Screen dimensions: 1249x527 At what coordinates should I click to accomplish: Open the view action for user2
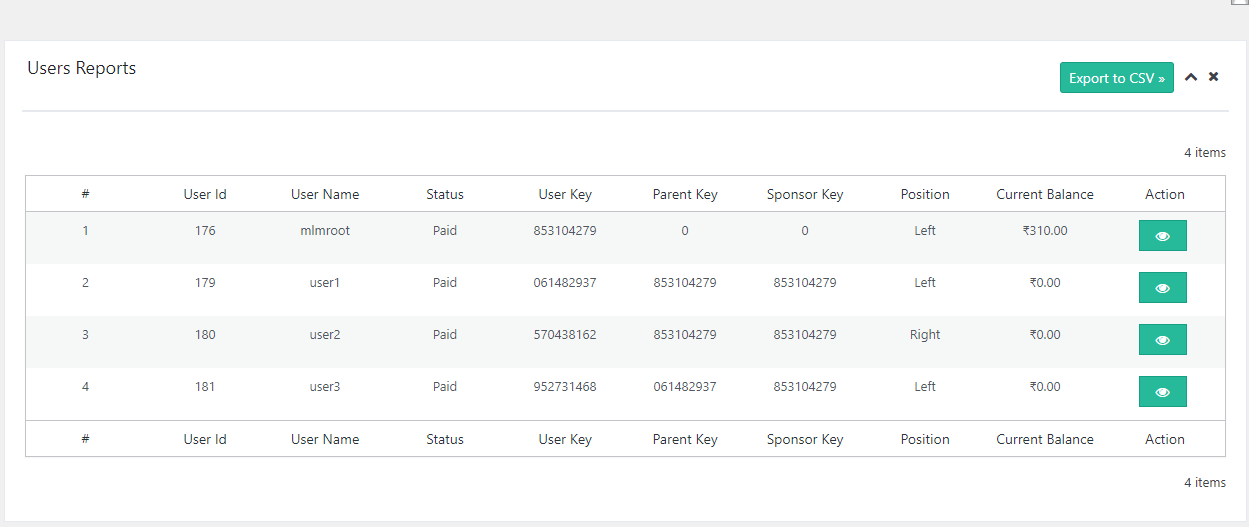[1162, 340]
